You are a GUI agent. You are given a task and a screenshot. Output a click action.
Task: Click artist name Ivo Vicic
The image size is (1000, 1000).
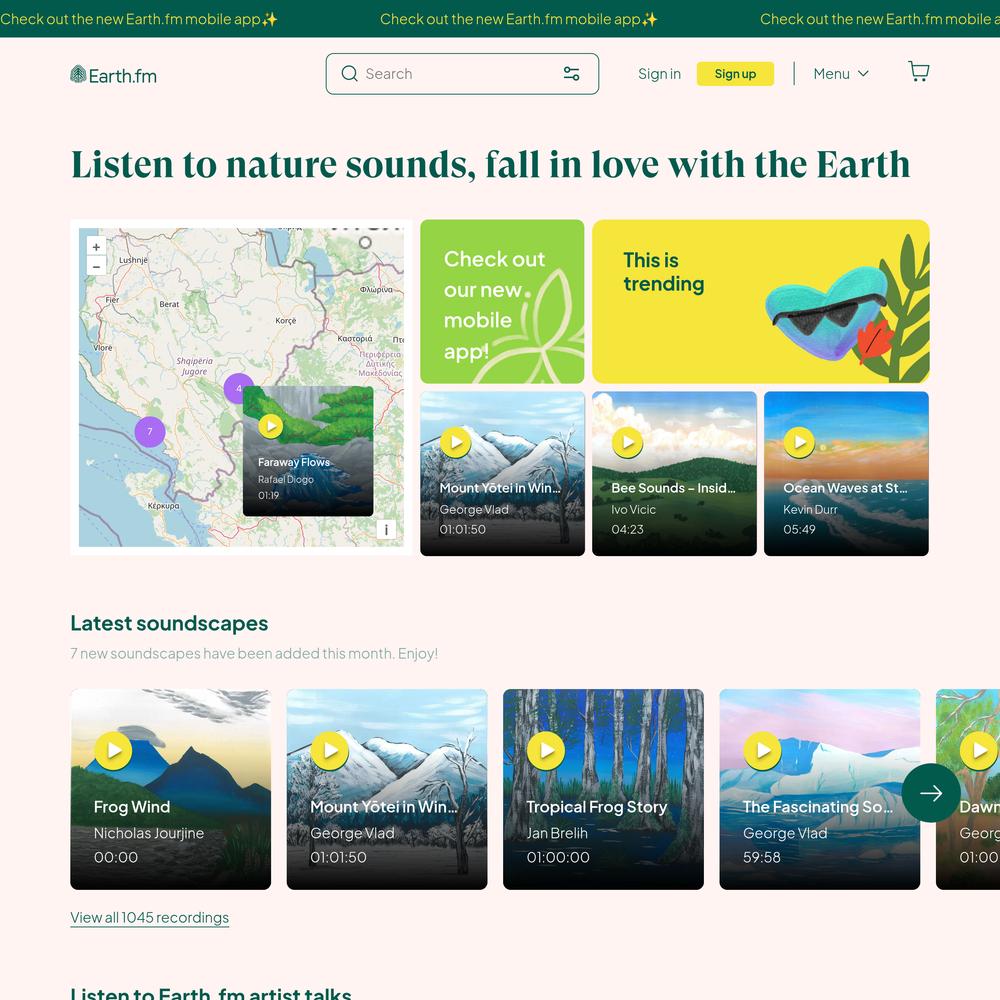[633, 510]
